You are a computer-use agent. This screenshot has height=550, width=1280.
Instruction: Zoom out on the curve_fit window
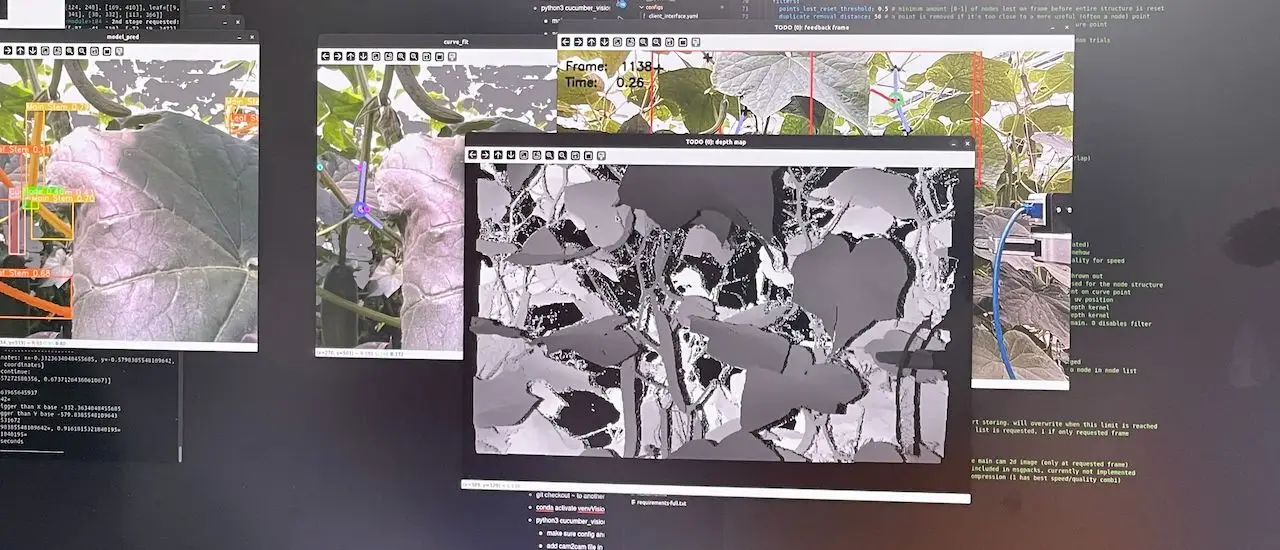[x=413, y=56]
